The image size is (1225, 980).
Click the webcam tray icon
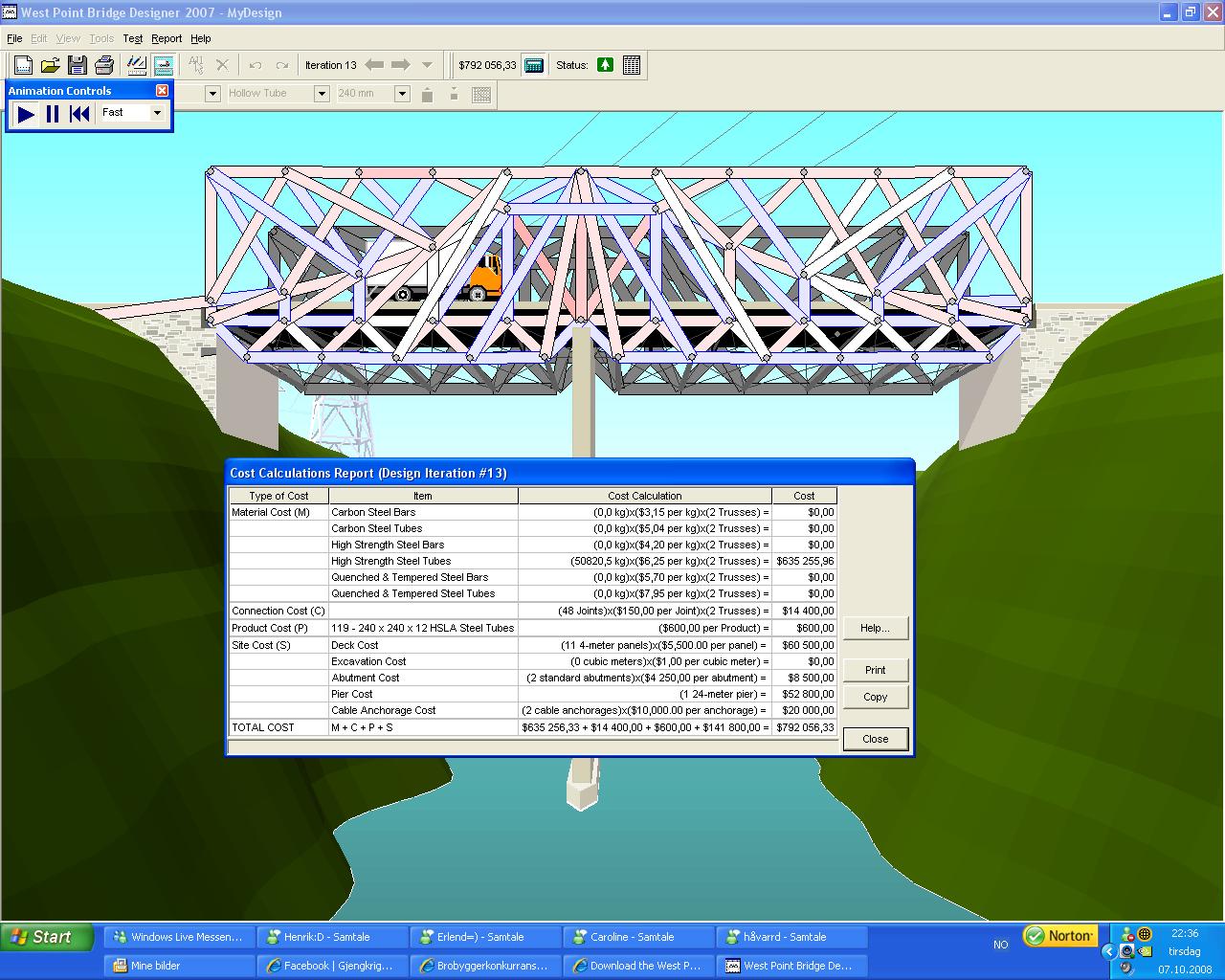click(1127, 951)
